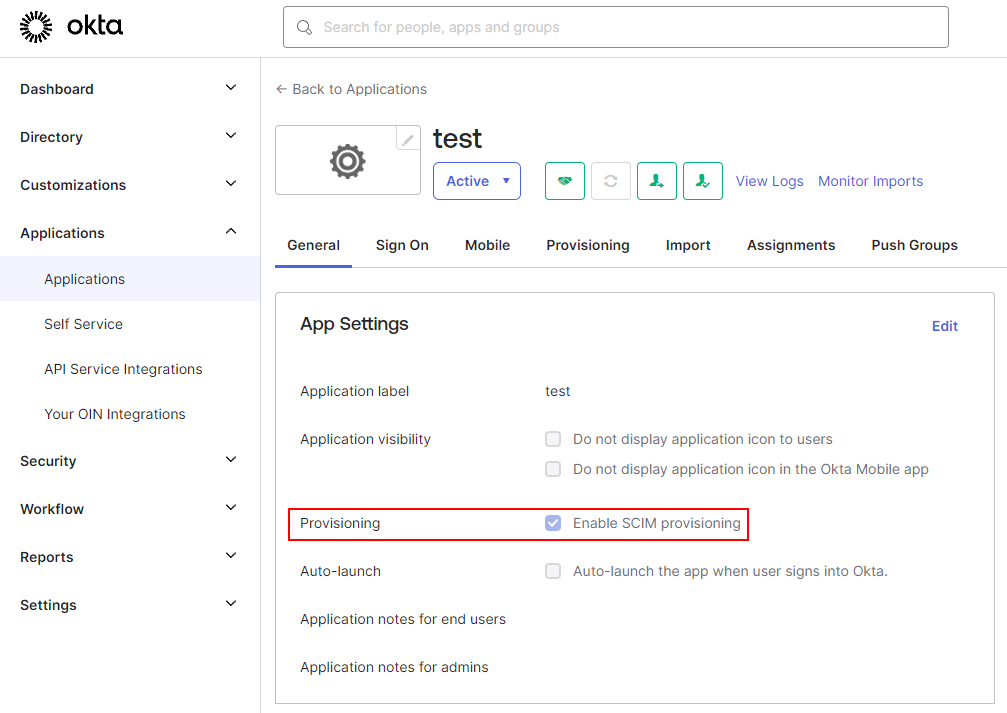The height and width of the screenshot is (713, 1007).
Task: Click the green handshake icon button
Action: (x=565, y=181)
